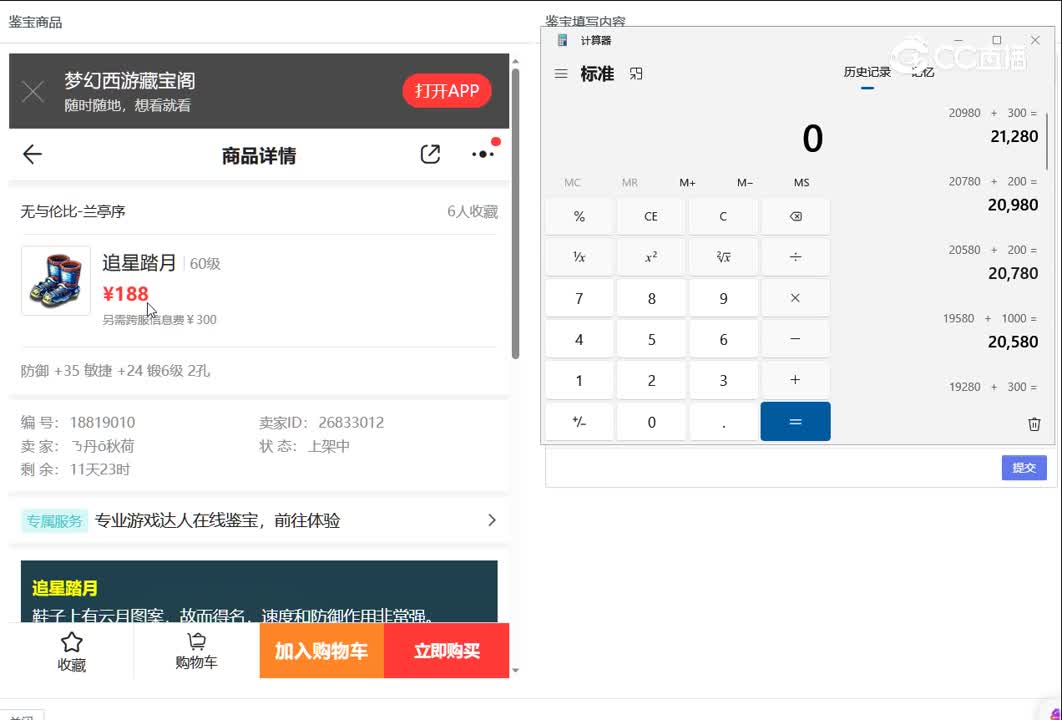Click calculator digit 0 key
This screenshot has width=1062, height=720.
coord(651,422)
